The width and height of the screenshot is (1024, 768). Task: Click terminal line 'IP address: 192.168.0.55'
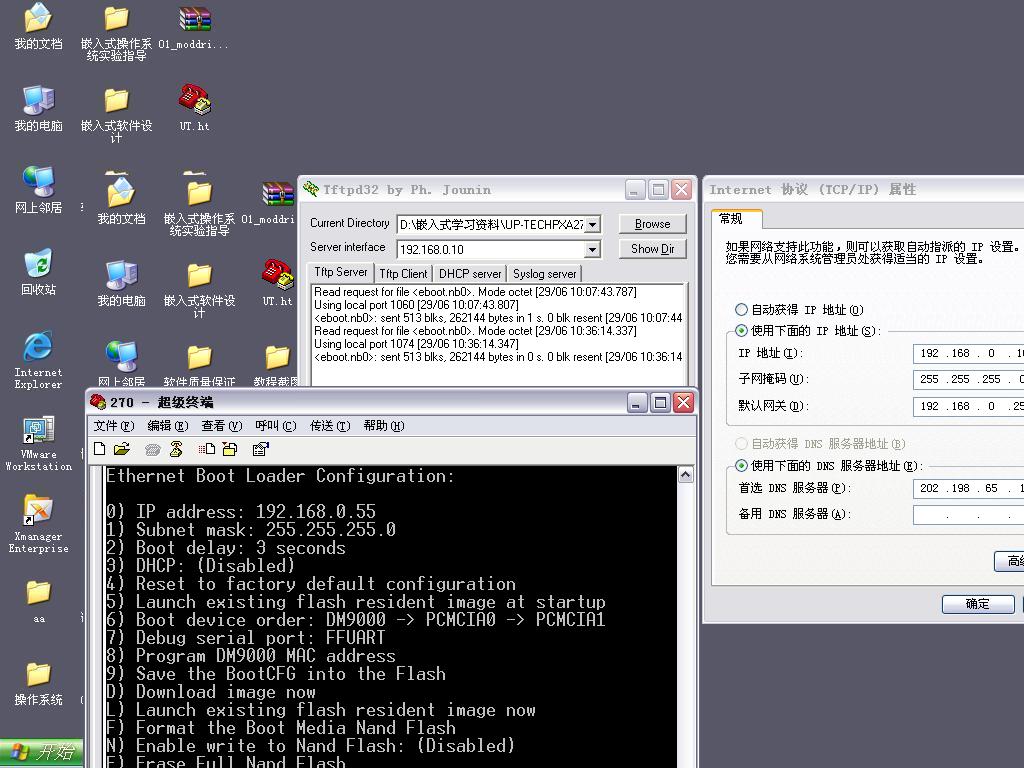[x=241, y=511]
